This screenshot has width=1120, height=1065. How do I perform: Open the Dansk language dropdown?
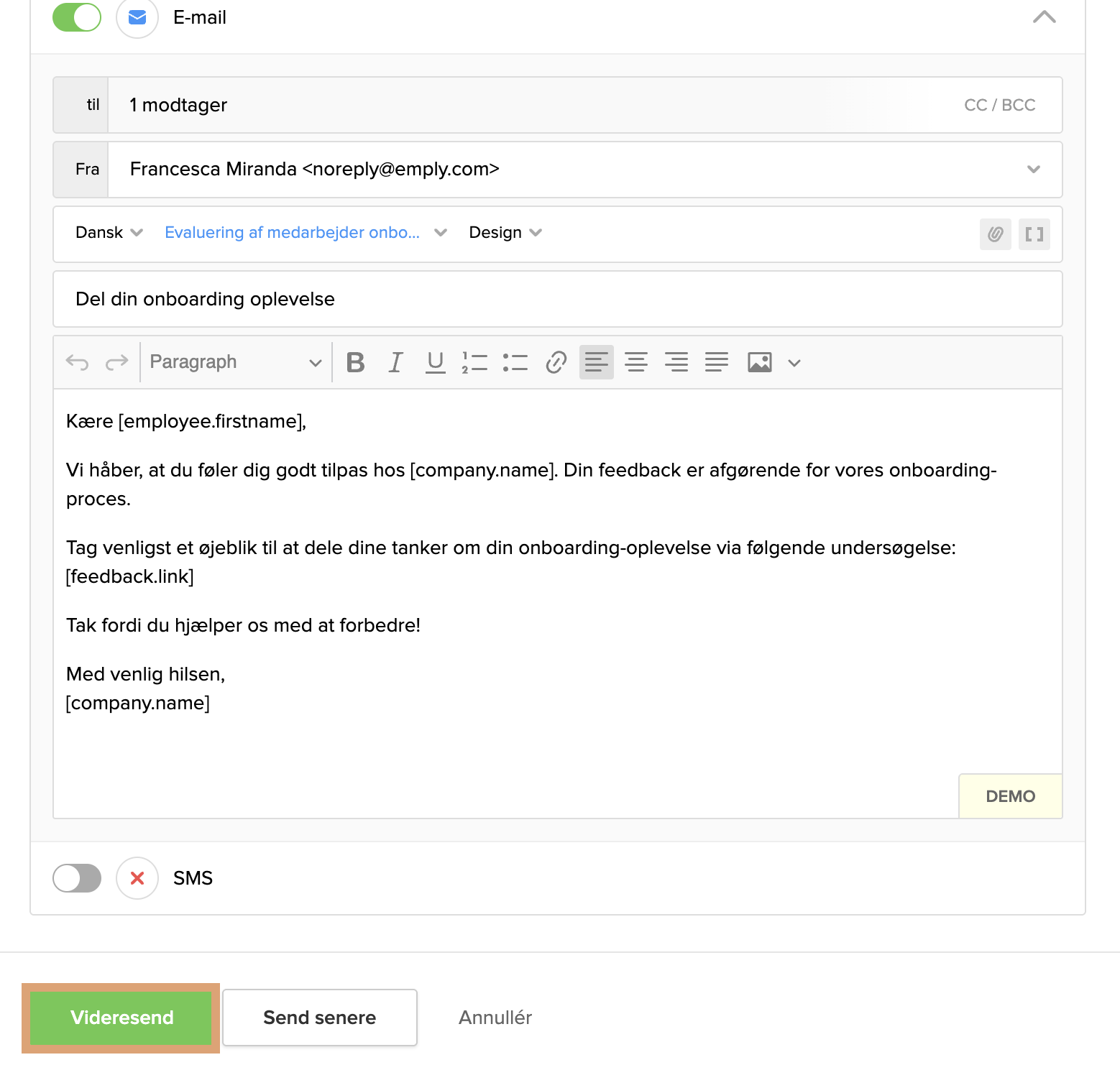coord(109,233)
